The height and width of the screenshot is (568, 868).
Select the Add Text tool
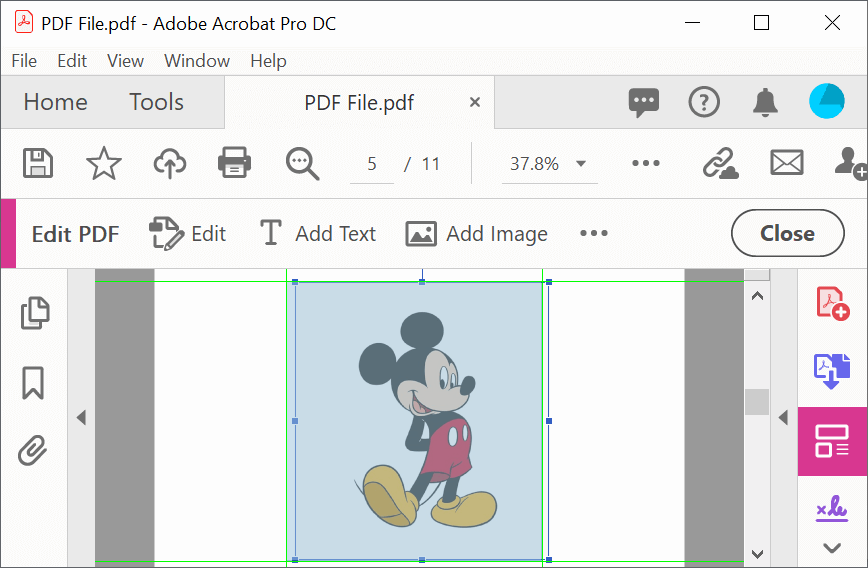click(x=318, y=234)
